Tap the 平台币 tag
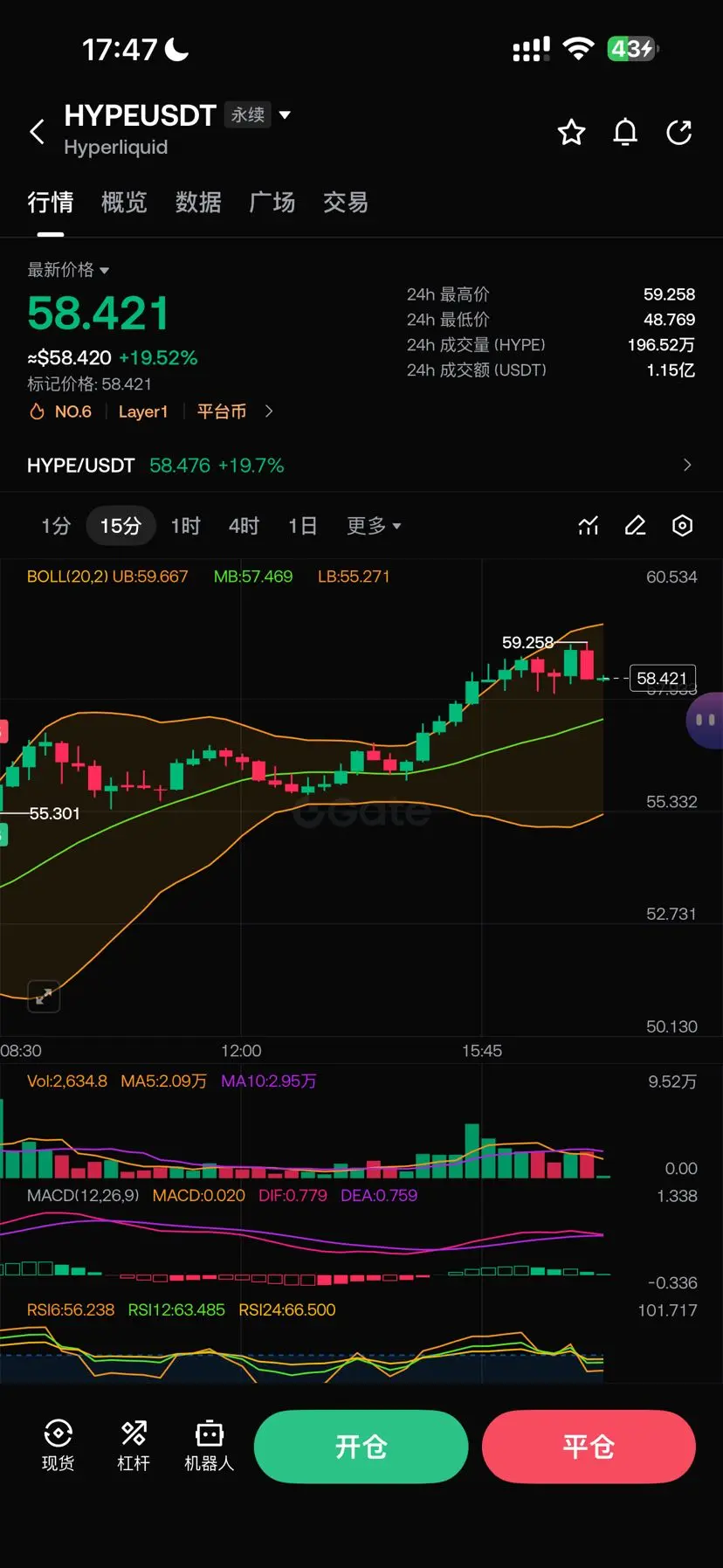 [222, 411]
